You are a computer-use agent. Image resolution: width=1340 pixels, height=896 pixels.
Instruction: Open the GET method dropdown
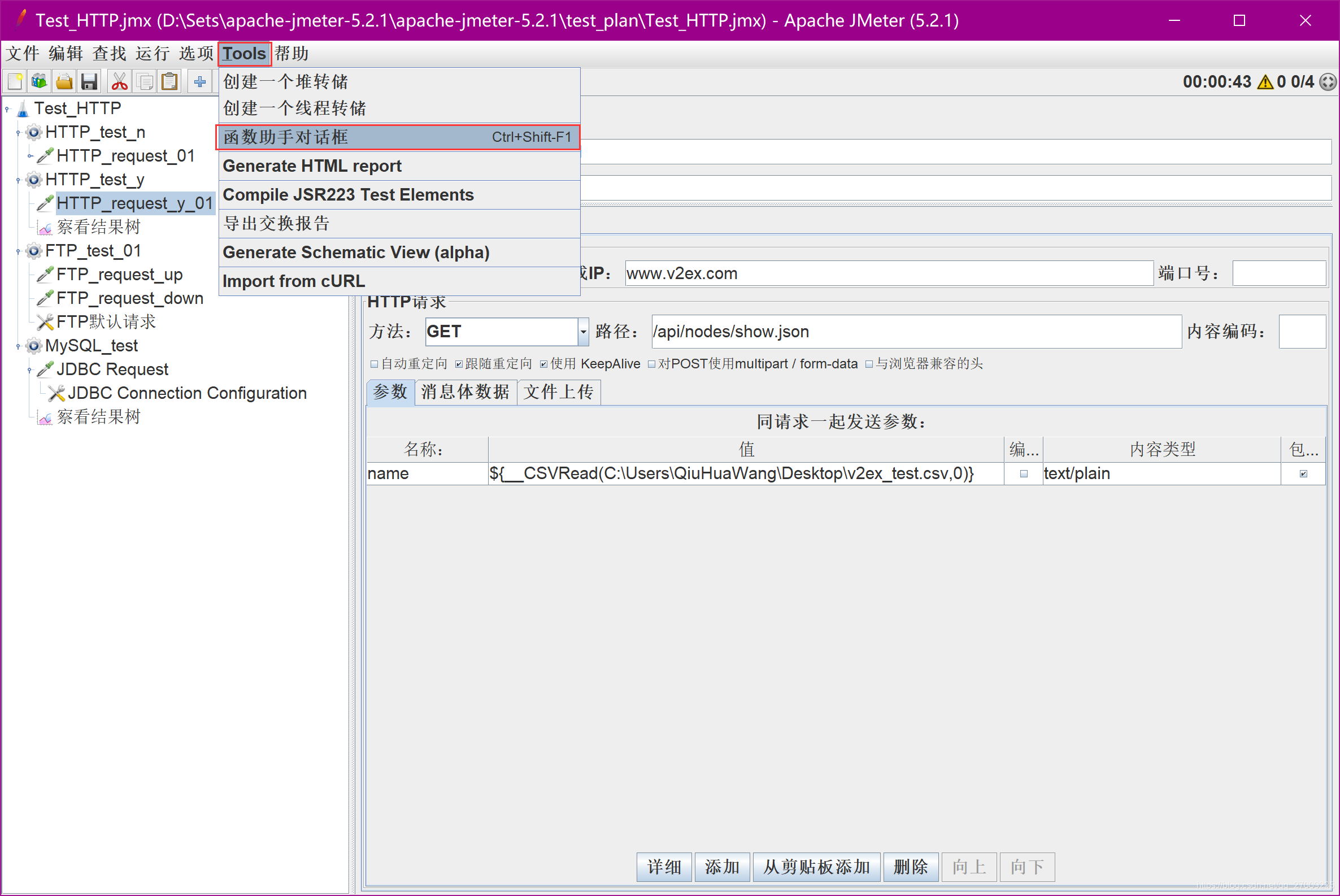click(x=583, y=332)
